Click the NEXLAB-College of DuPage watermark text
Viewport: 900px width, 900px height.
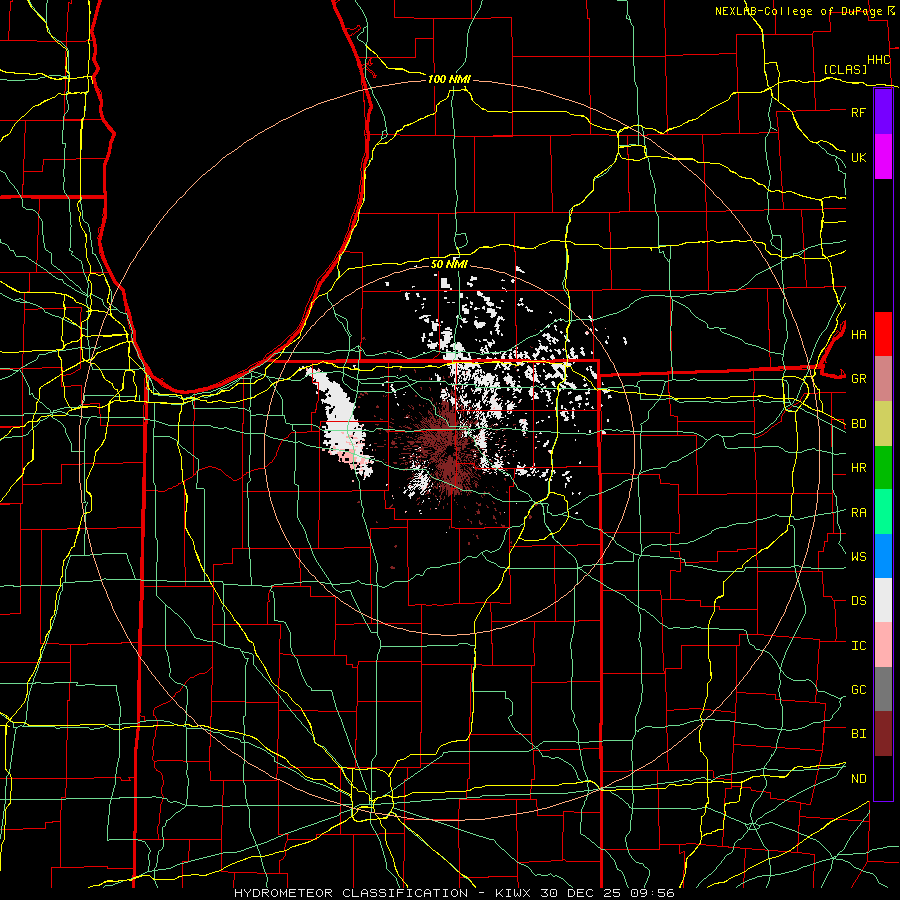coord(798,11)
